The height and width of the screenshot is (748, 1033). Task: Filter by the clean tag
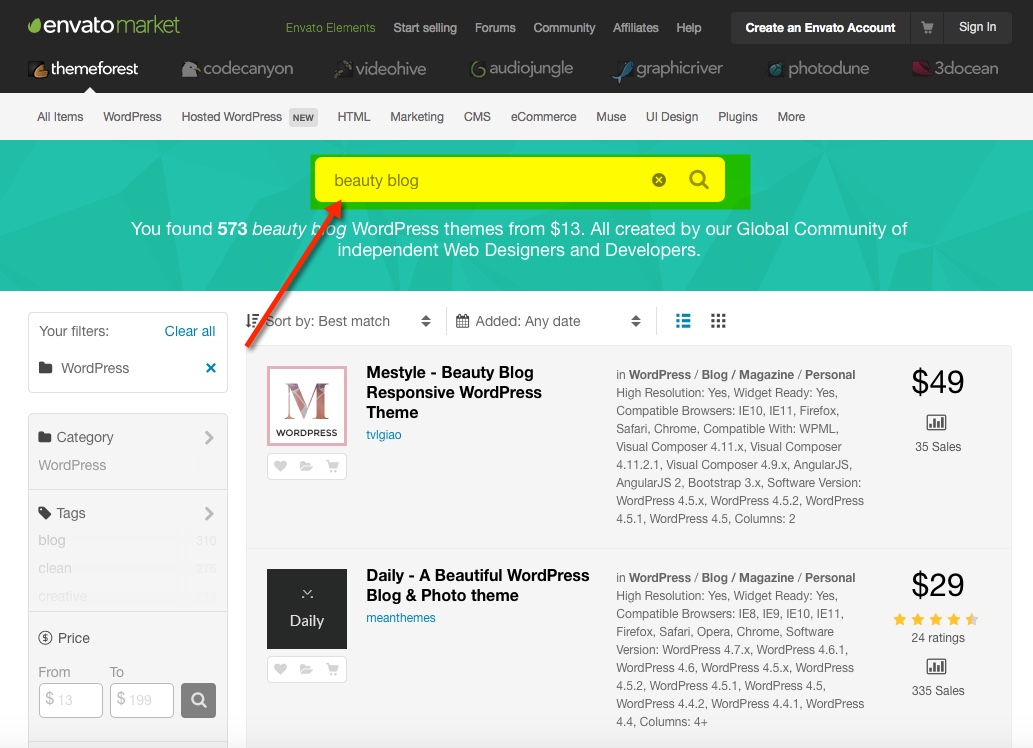tap(55, 568)
